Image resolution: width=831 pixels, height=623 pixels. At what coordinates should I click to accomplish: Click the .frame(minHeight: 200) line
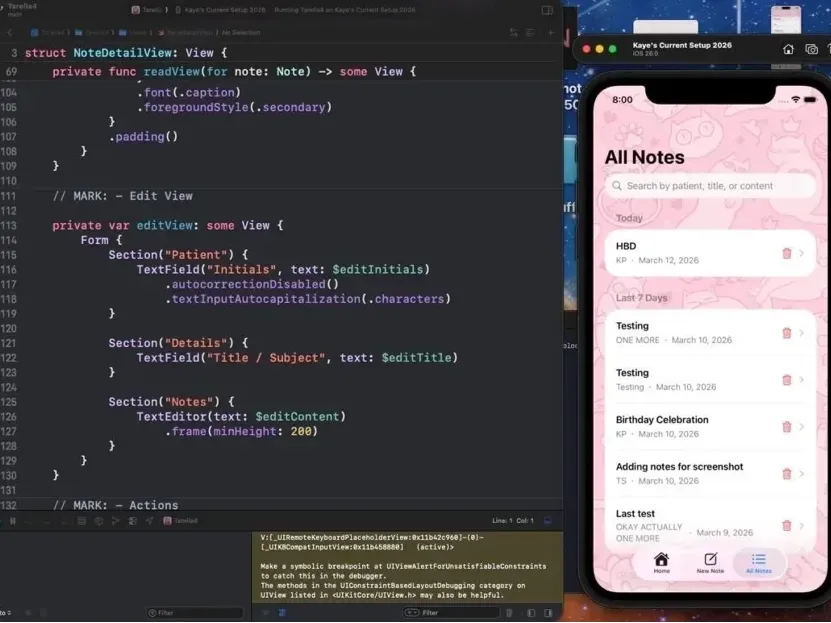[241, 432]
